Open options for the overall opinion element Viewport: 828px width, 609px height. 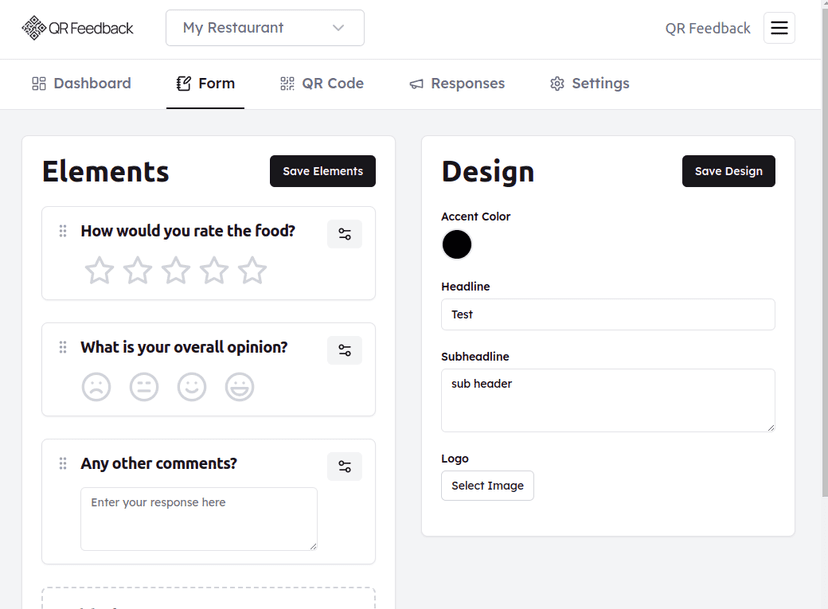344,350
